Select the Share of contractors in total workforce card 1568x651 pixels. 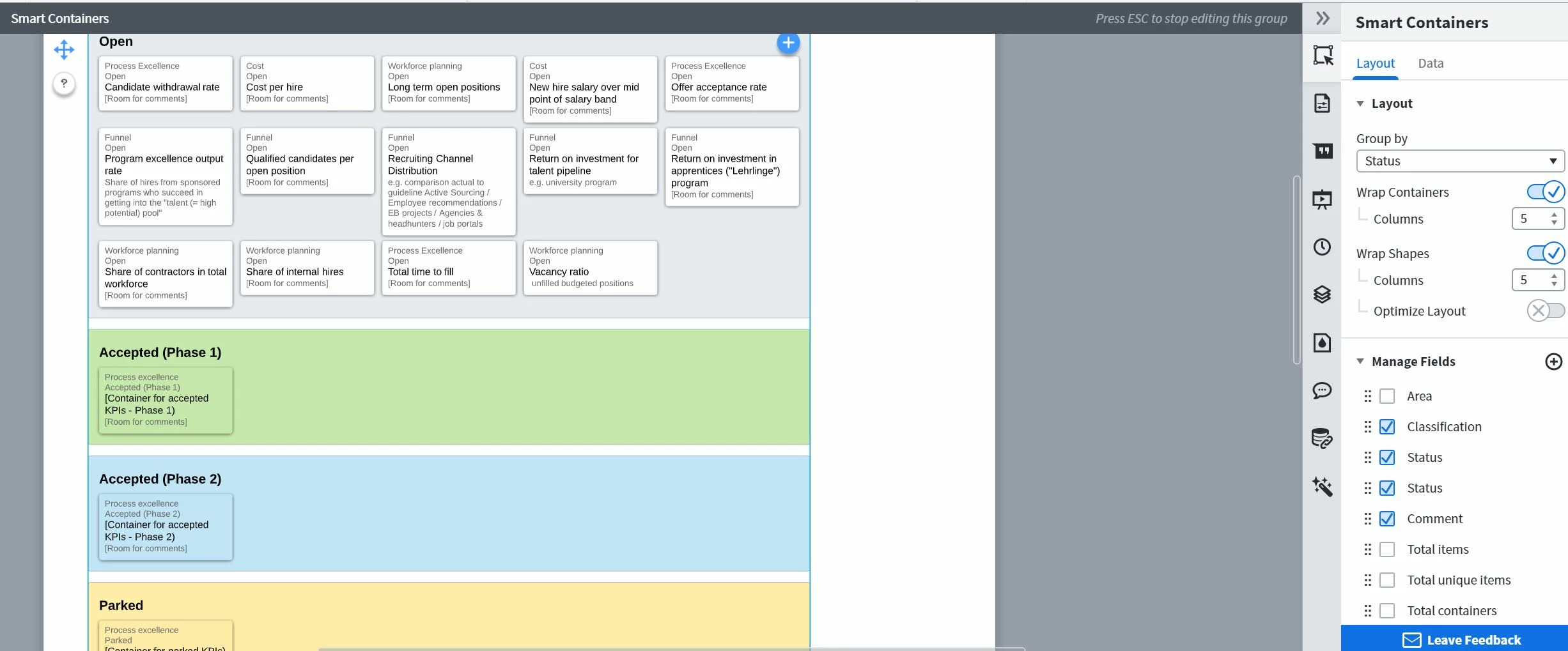[166, 273]
